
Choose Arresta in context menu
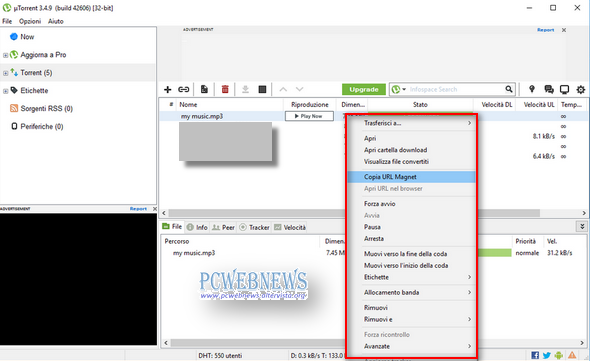[411, 239]
